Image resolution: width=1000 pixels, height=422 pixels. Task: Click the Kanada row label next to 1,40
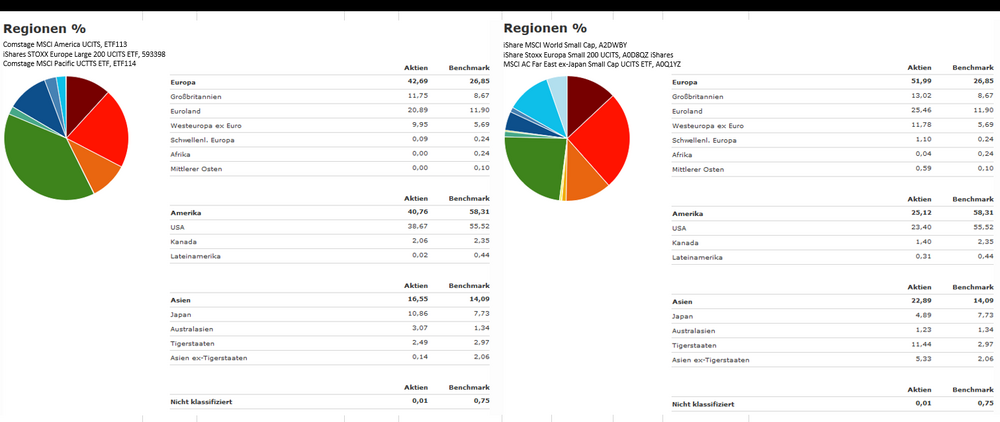[x=685, y=243]
